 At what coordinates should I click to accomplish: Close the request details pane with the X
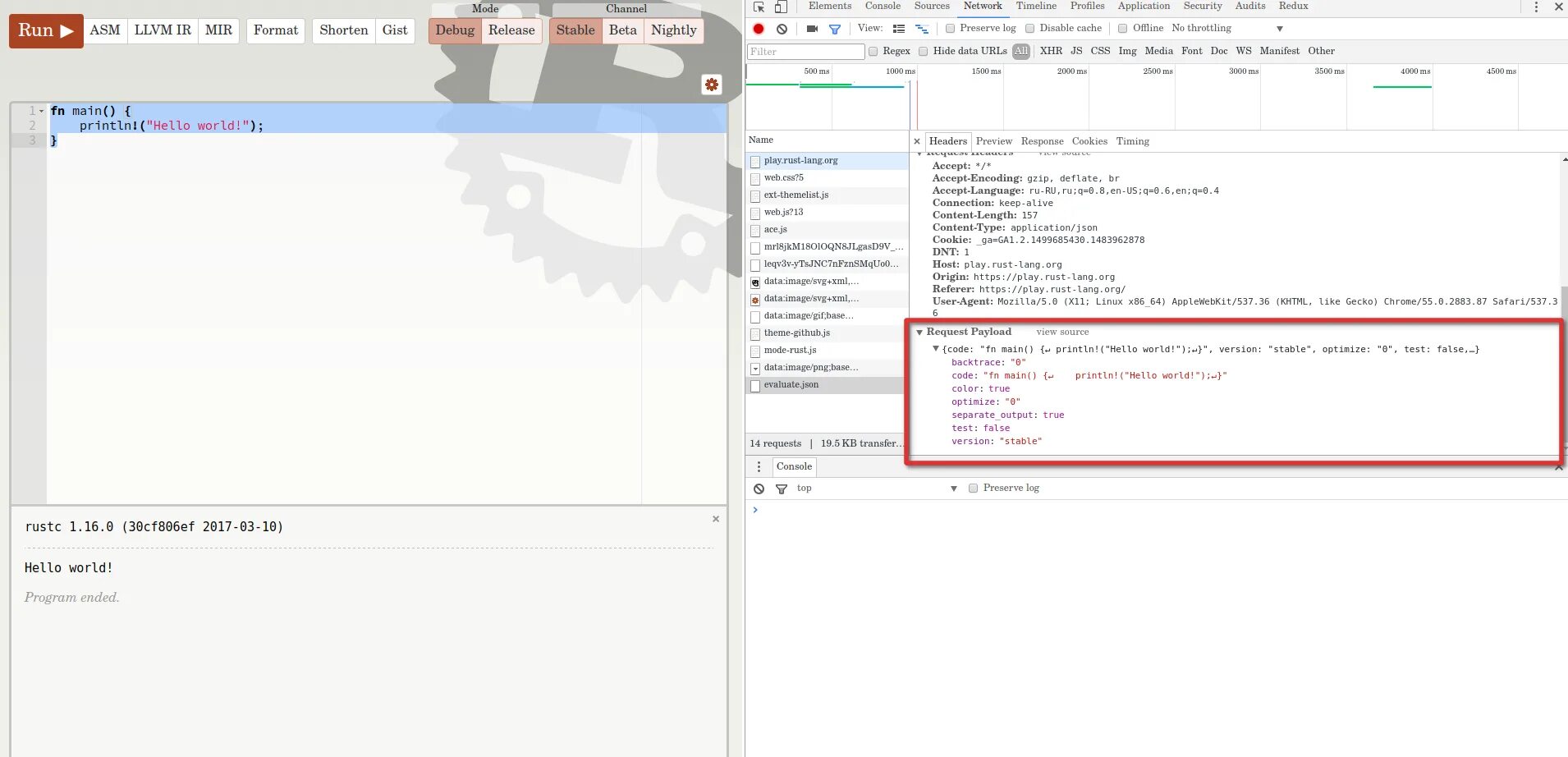tap(917, 141)
